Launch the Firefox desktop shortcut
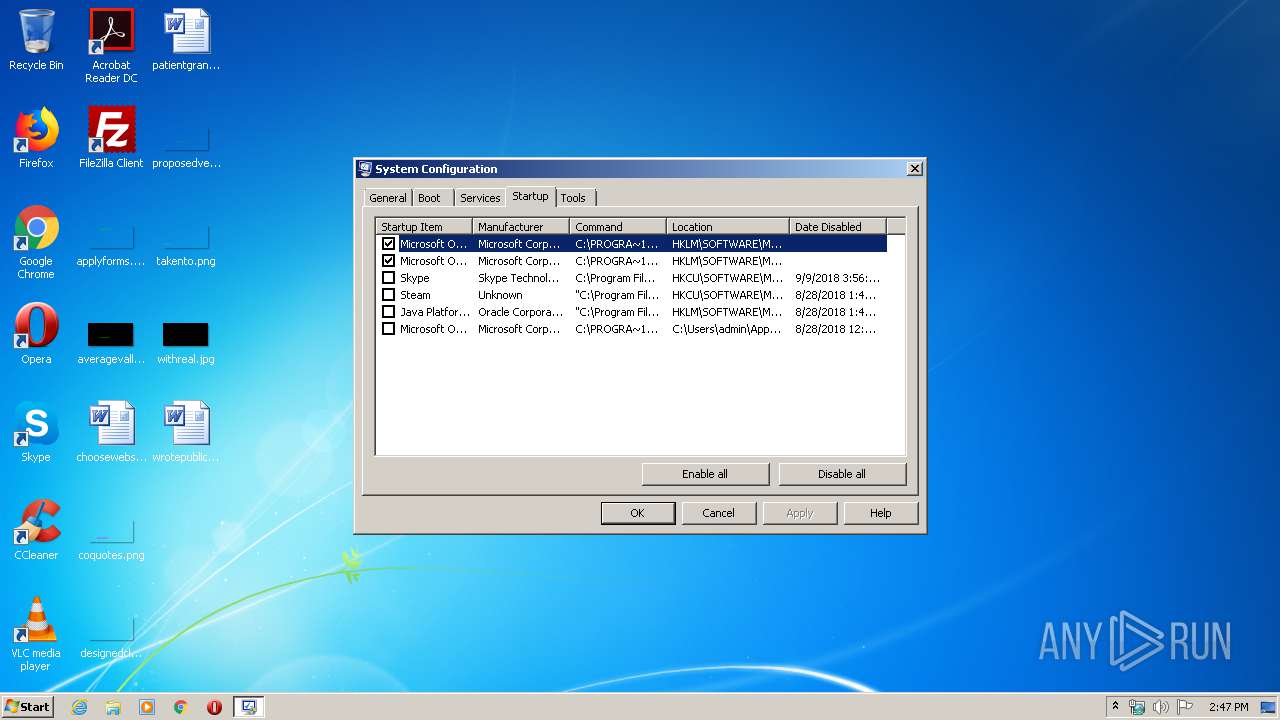The width and height of the screenshot is (1280, 720). click(36, 138)
